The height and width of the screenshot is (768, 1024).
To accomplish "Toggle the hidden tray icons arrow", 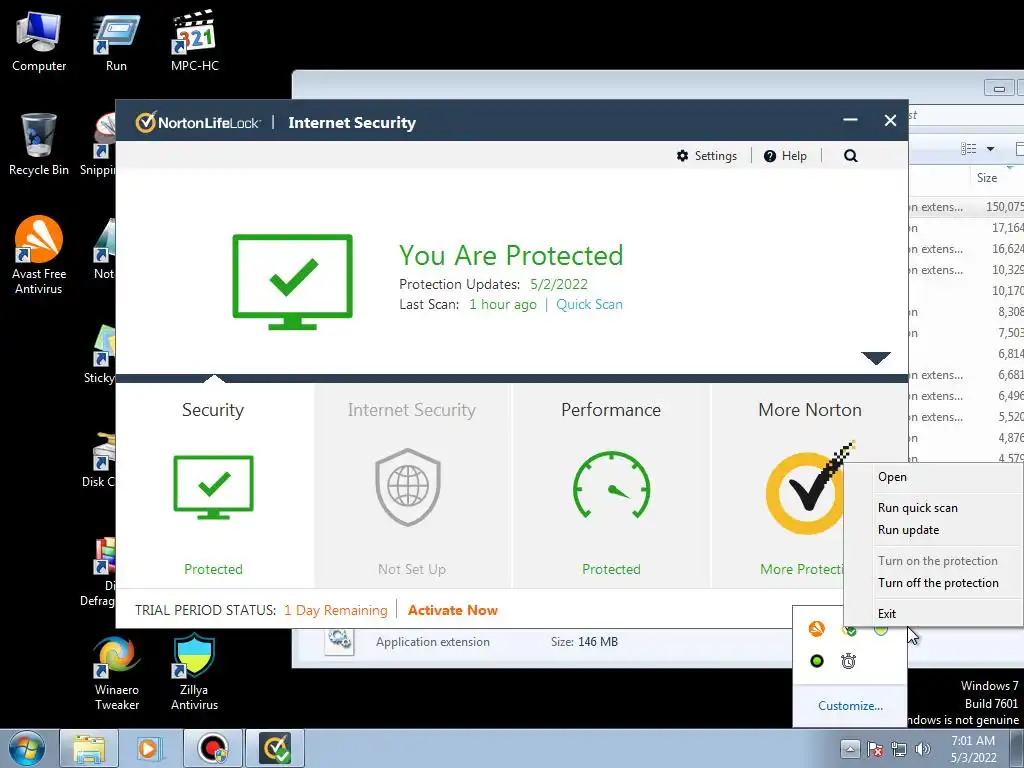I will tap(850, 749).
